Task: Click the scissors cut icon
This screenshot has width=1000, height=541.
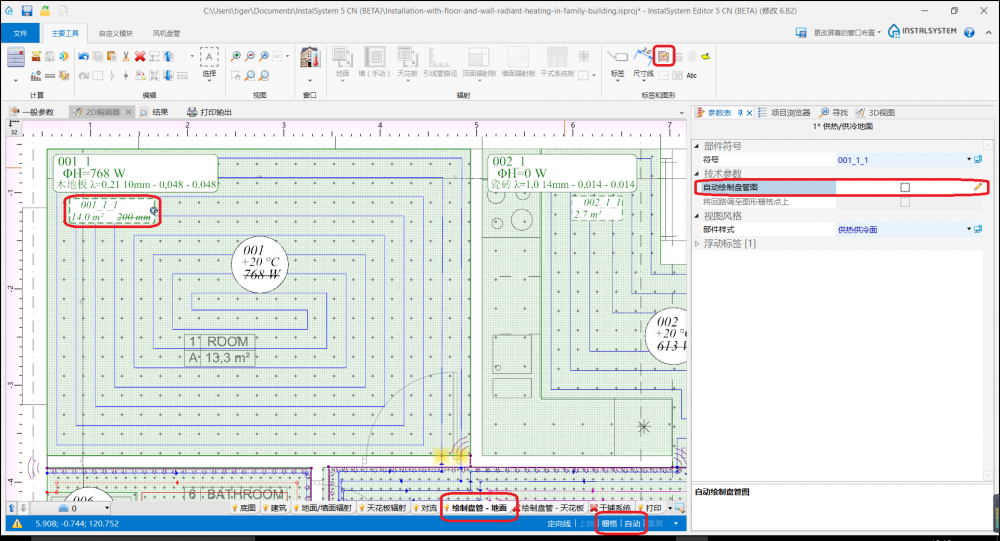Action: point(125,56)
